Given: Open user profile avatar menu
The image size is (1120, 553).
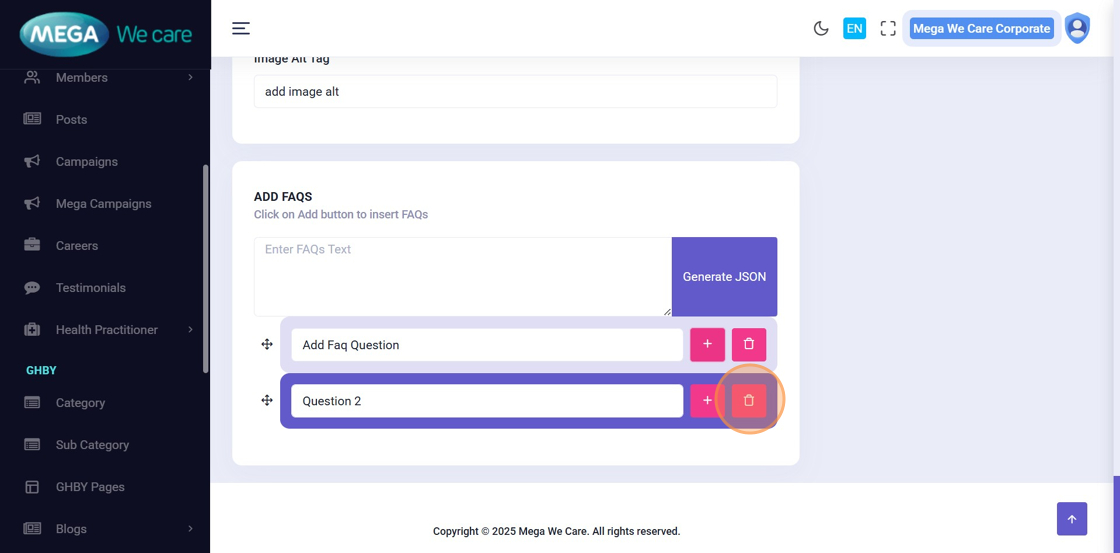Looking at the screenshot, I should [1077, 28].
